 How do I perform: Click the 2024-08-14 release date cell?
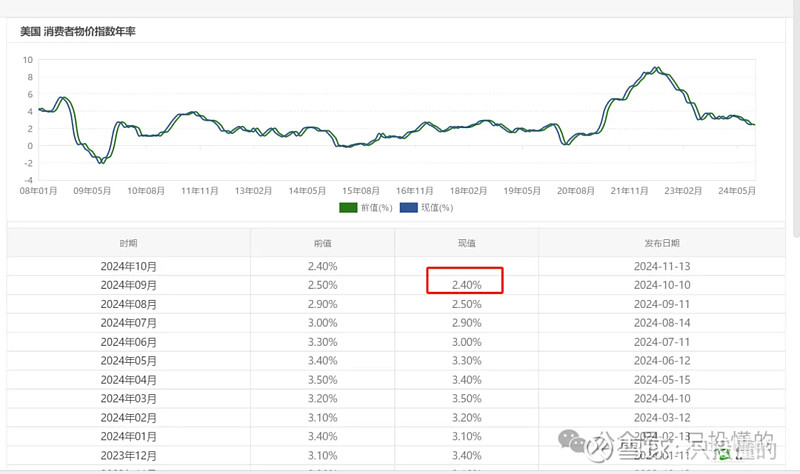662,323
